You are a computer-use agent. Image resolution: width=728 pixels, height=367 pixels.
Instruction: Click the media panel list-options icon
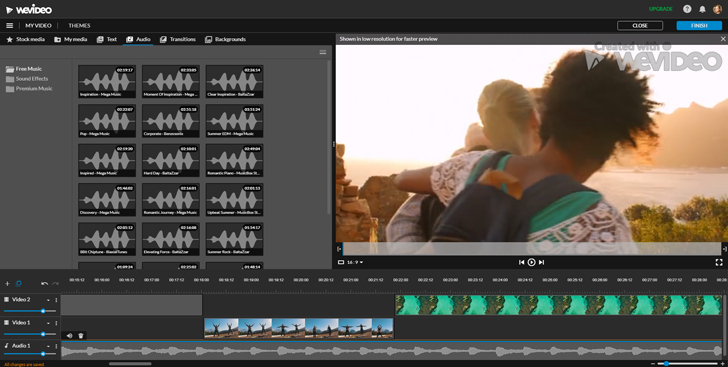click(323, 52)
